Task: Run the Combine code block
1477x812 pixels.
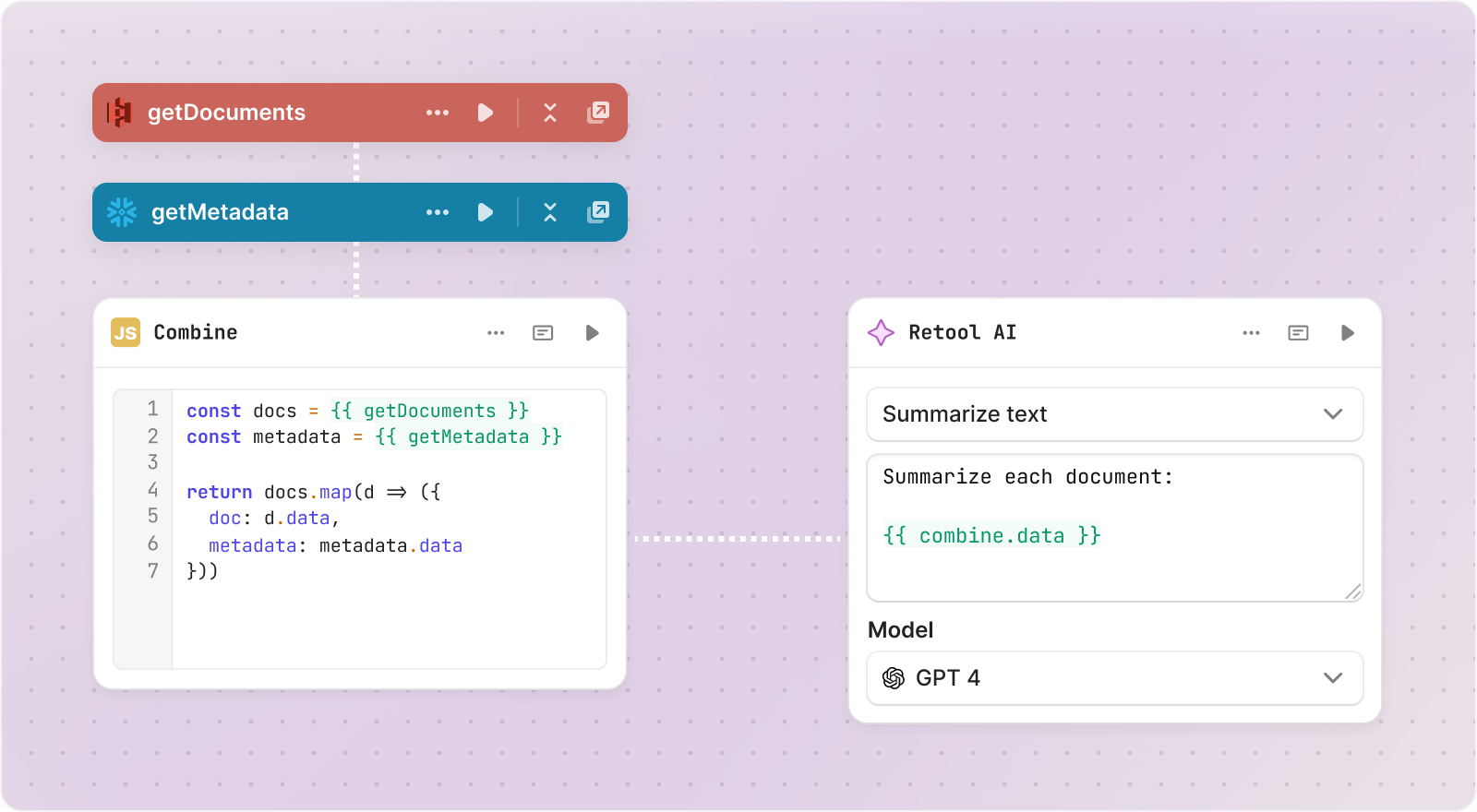Action: click(x=592, y=333)
